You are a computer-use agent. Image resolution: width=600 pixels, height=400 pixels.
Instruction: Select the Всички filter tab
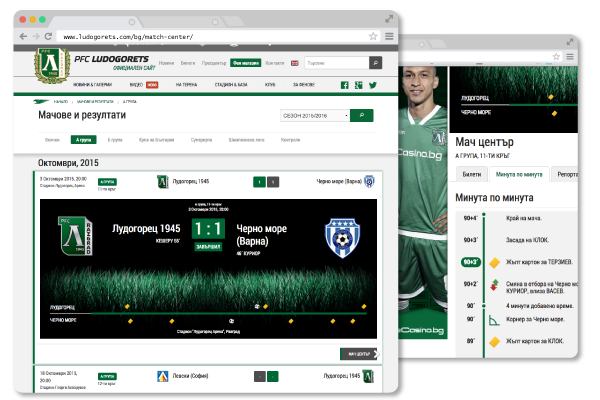pyautogui.click(x=52, y=140)
